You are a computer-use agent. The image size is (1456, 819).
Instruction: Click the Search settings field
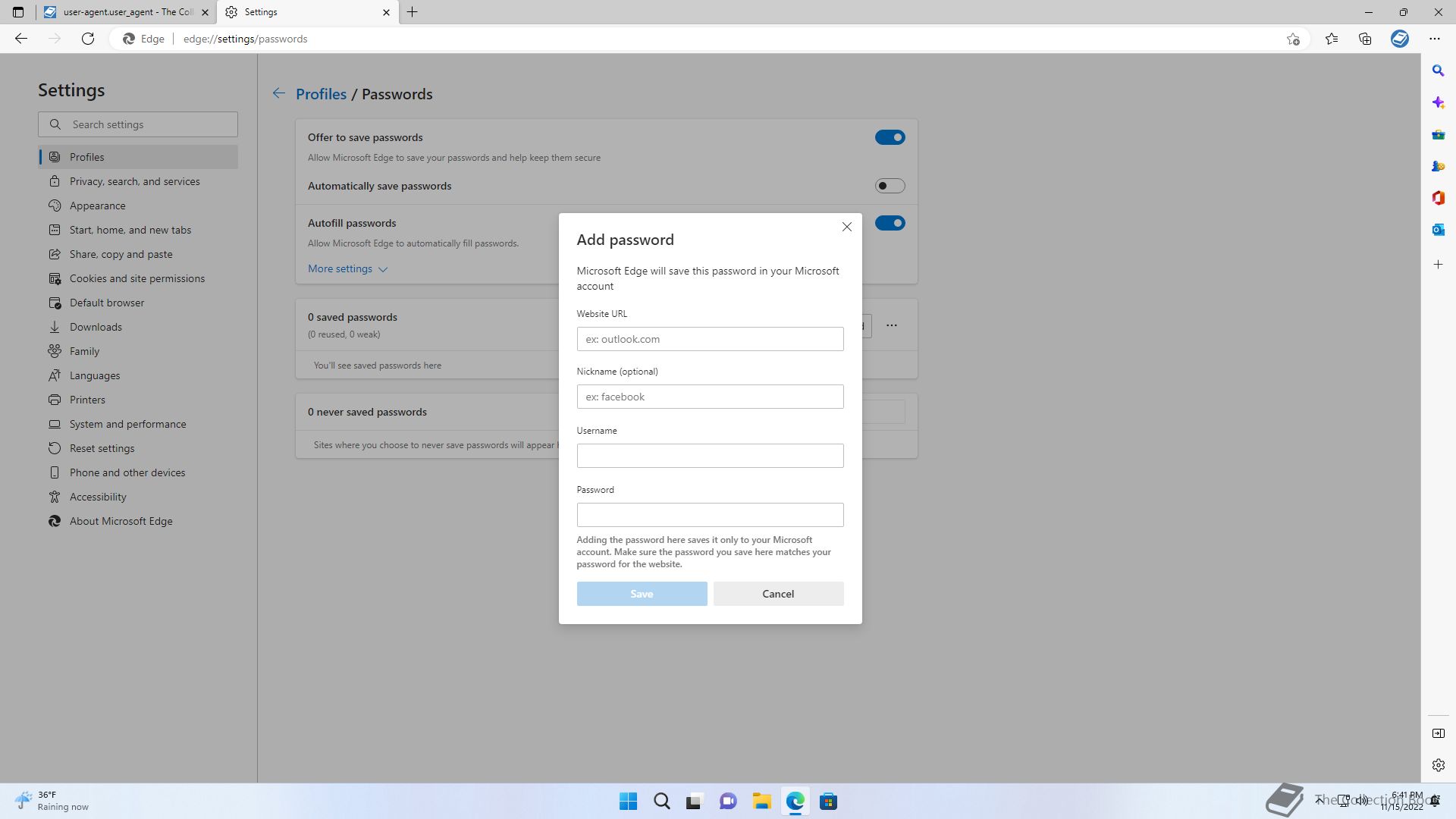pos(138,124)
